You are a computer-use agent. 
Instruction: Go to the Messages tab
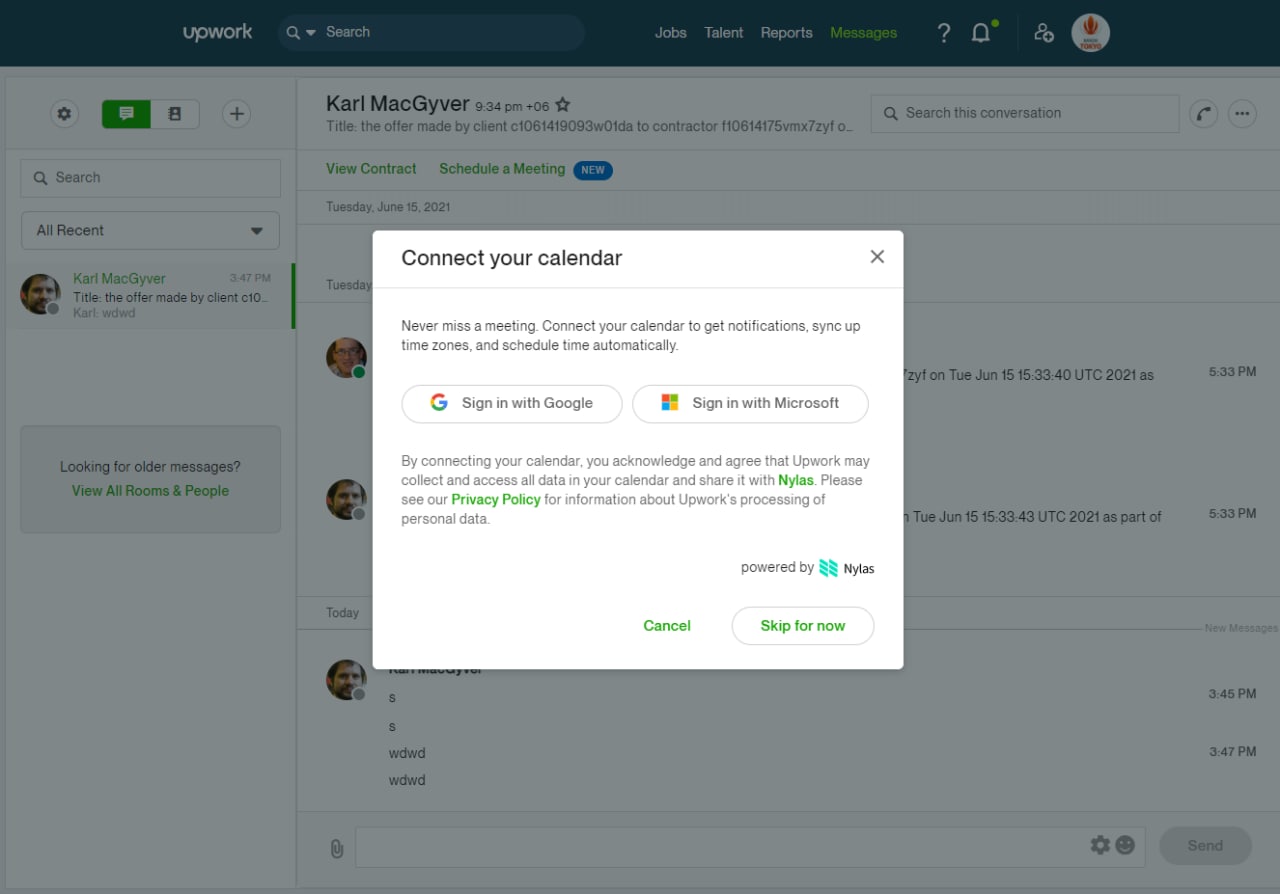863,33
